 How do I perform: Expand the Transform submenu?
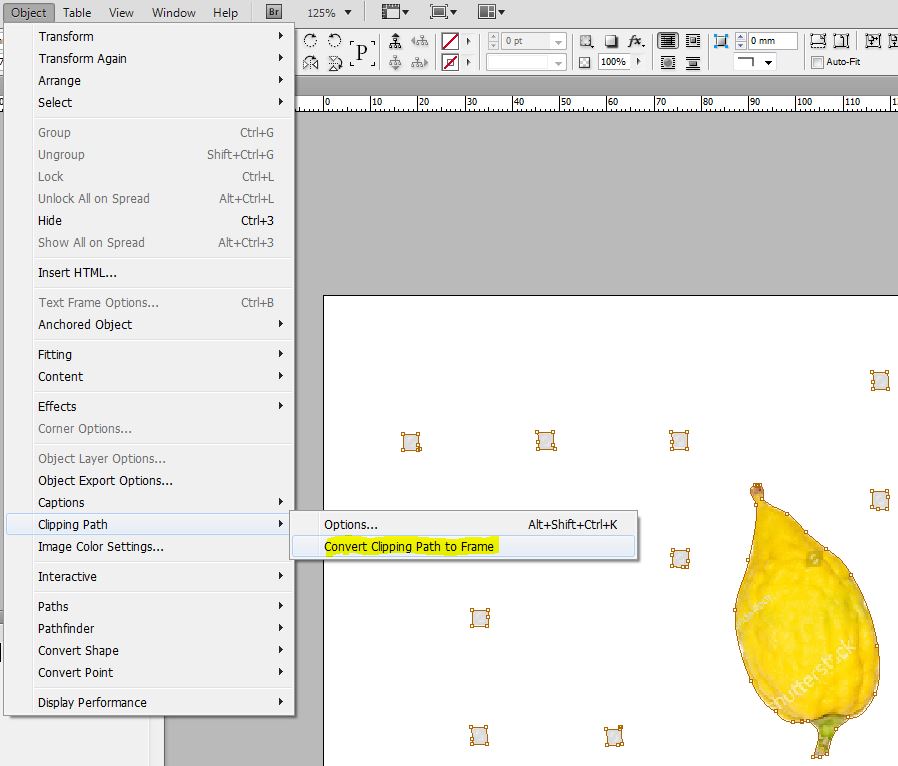[149, 37]
